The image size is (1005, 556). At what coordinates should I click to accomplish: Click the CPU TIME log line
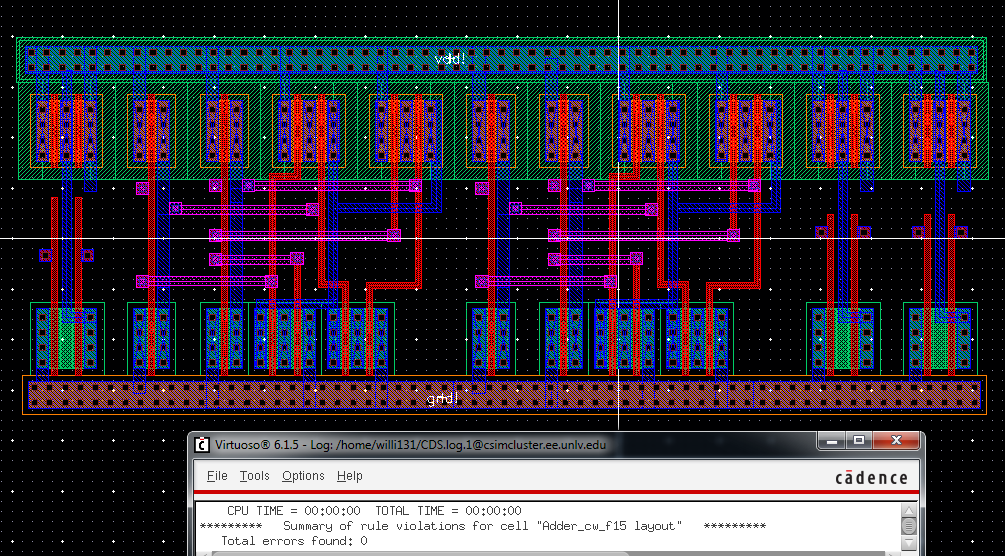374,511
